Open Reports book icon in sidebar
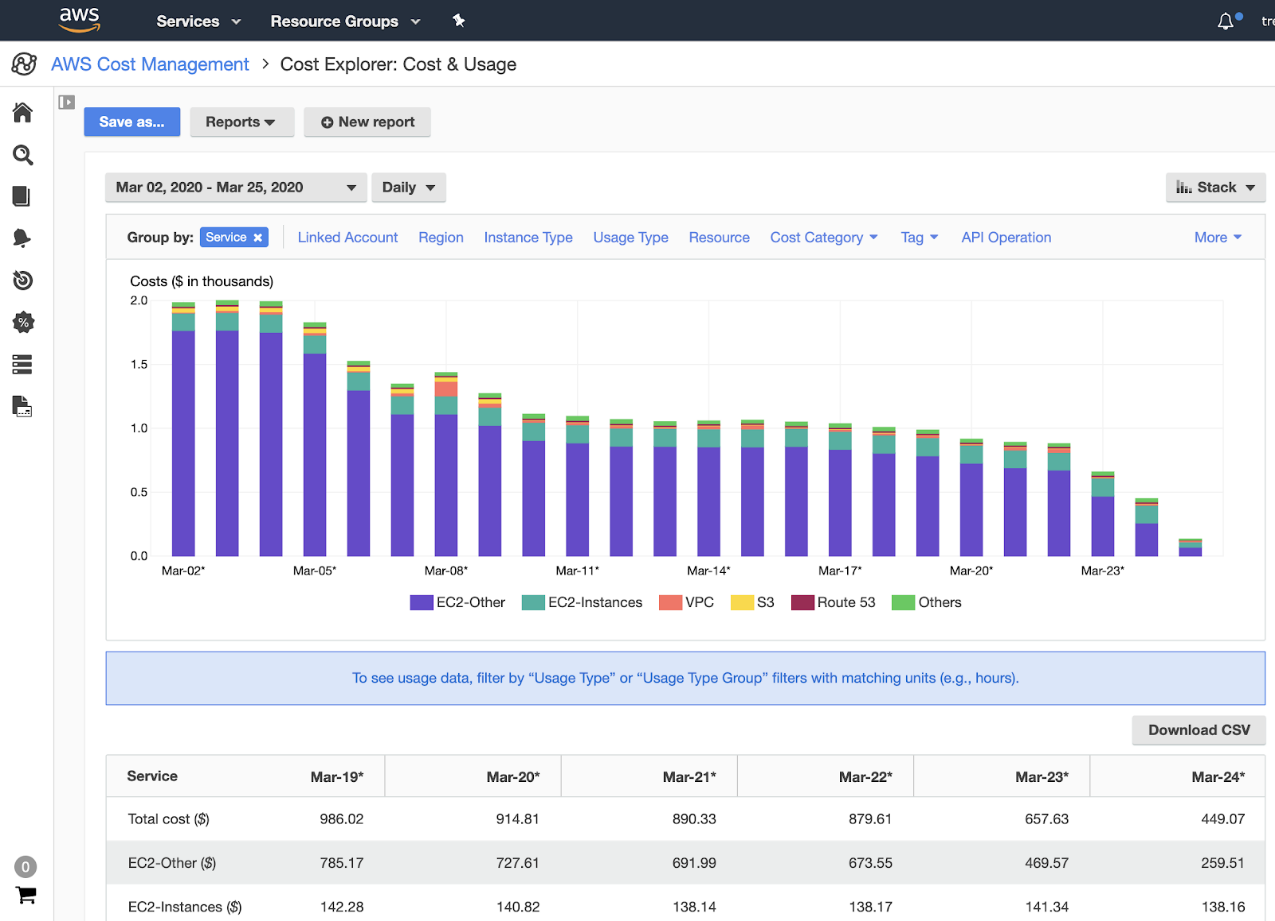The height and width of the screenshot is (921, 1275). pyautogui.click(x=23, y=196)
